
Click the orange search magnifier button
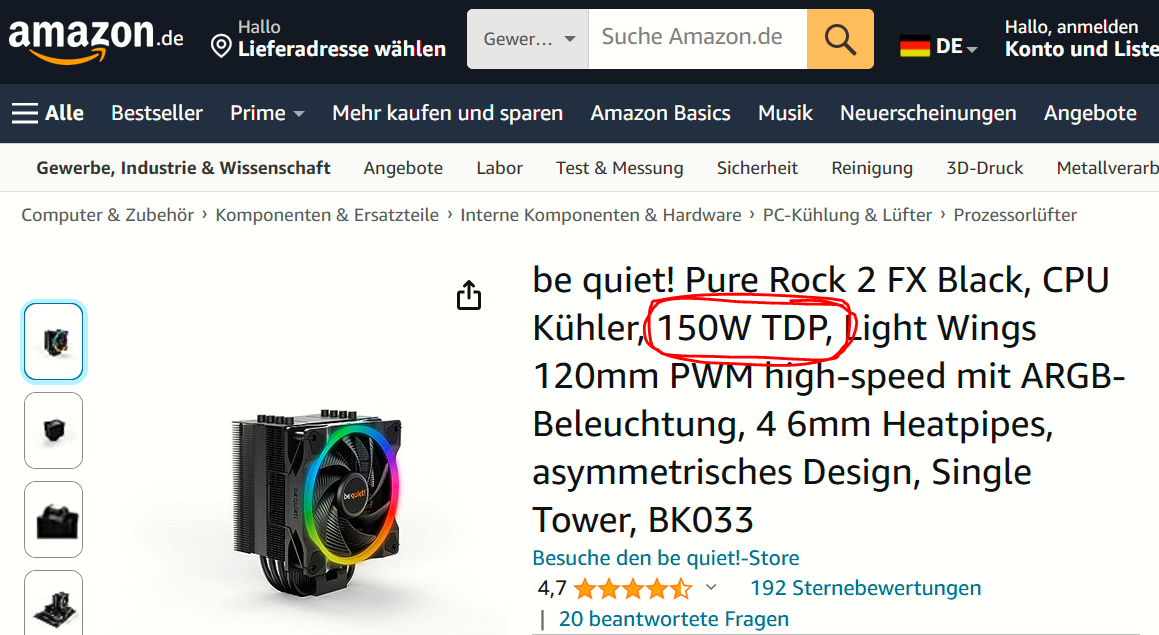[840, 39]
